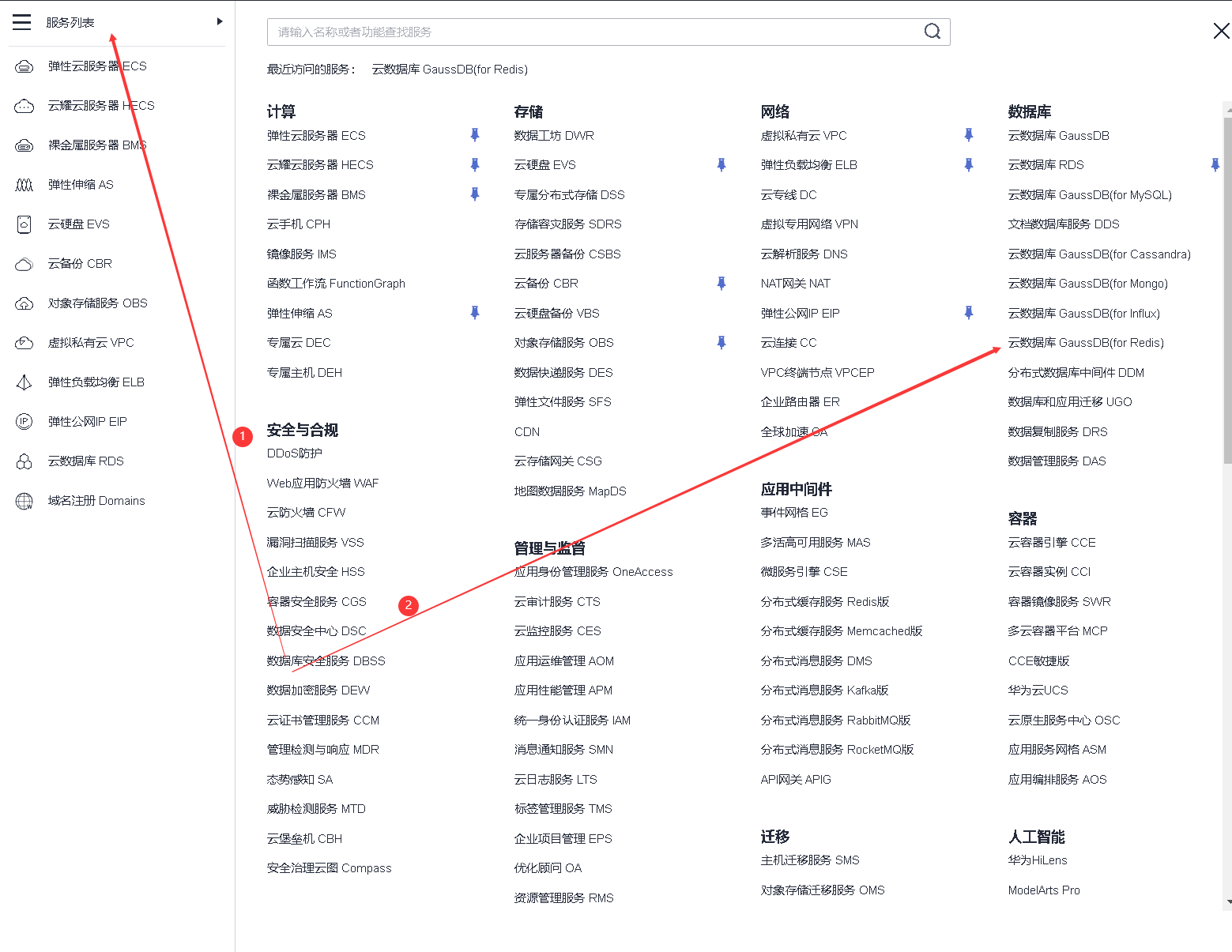Open 云日志服务 LTS

click(x=556, y=780)
